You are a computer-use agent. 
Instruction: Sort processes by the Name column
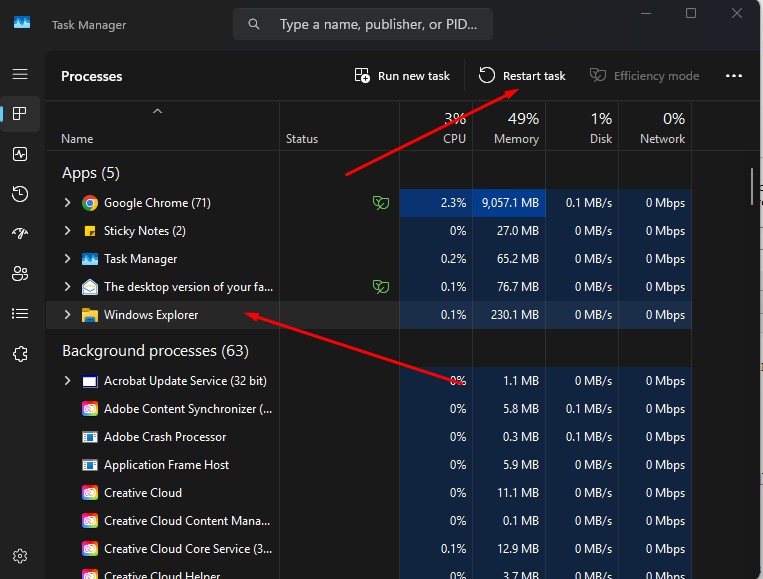tap(77, 139)
